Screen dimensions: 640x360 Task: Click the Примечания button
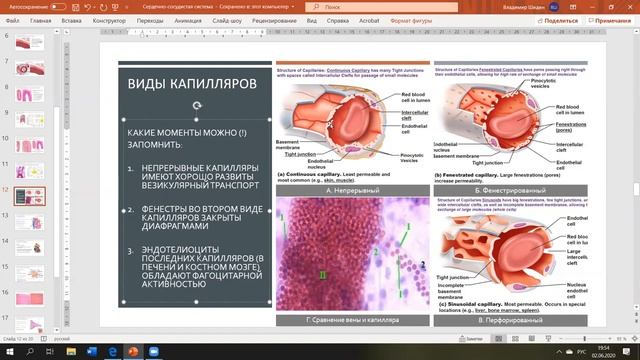coord(610,20)
